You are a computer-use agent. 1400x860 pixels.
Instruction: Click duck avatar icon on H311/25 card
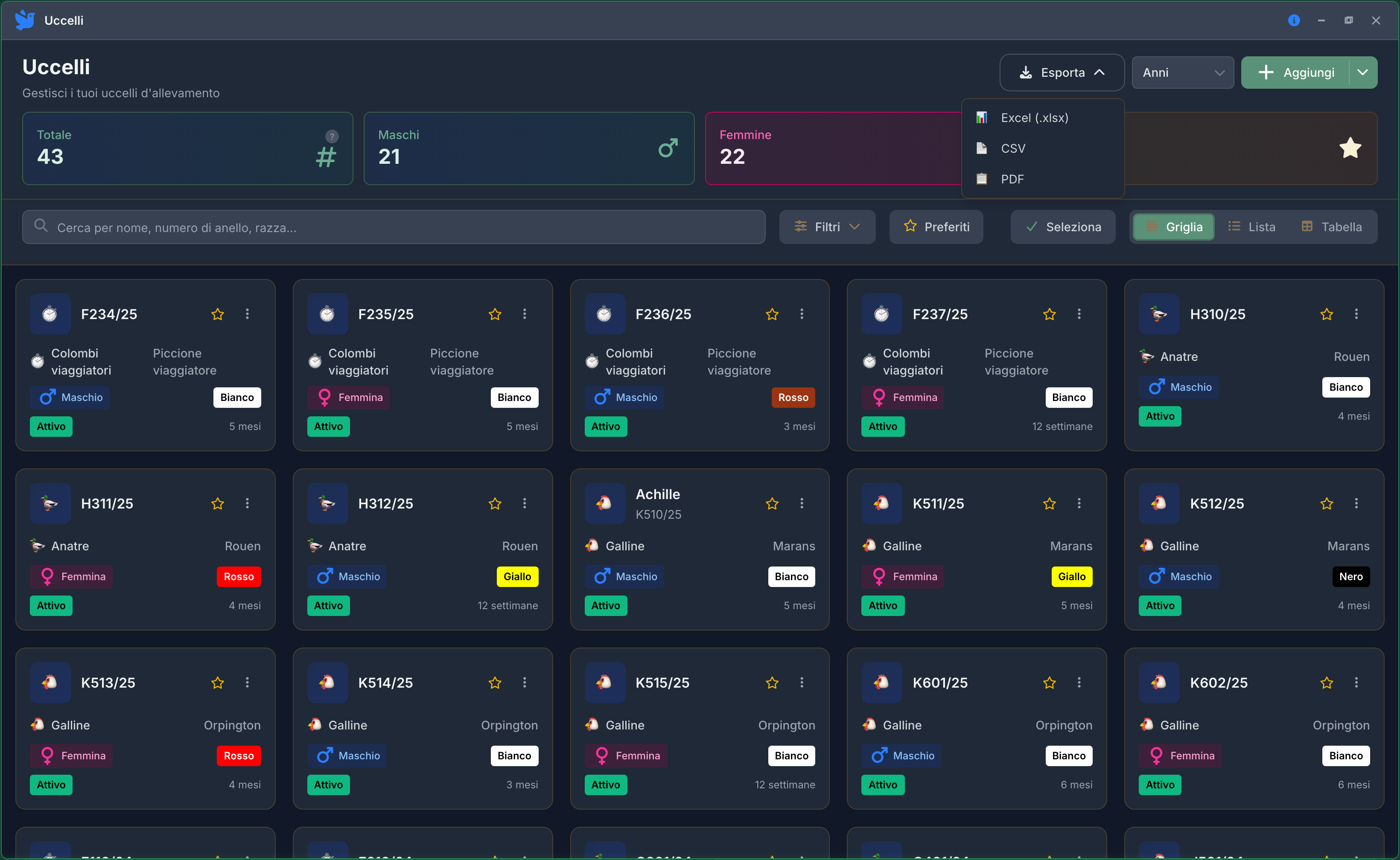pyautogui.click(x=50, y=503)
